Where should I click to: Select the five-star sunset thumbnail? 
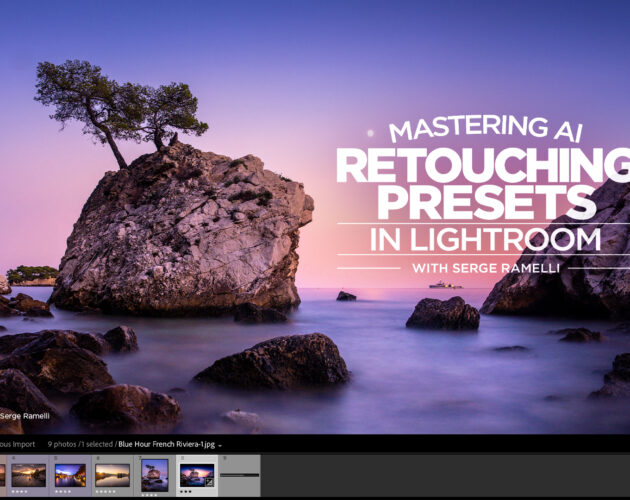tap(112, 475)
